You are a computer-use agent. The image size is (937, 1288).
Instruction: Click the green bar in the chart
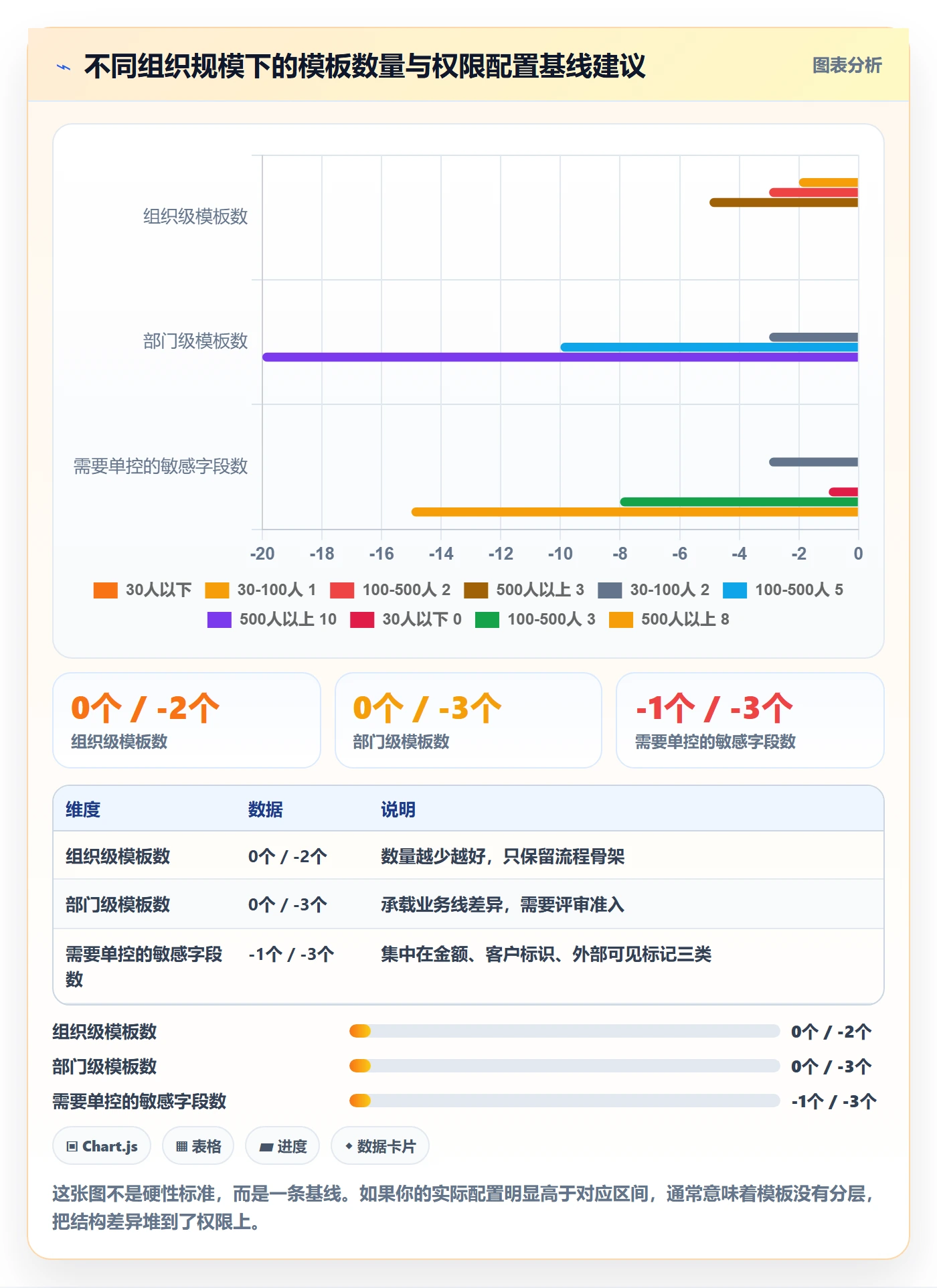[x=739, y=501]
